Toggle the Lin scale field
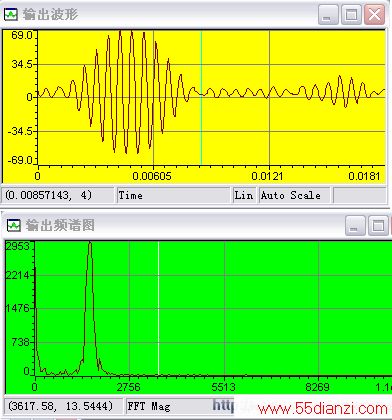This screenshot has height=420, width=392. 244,195
